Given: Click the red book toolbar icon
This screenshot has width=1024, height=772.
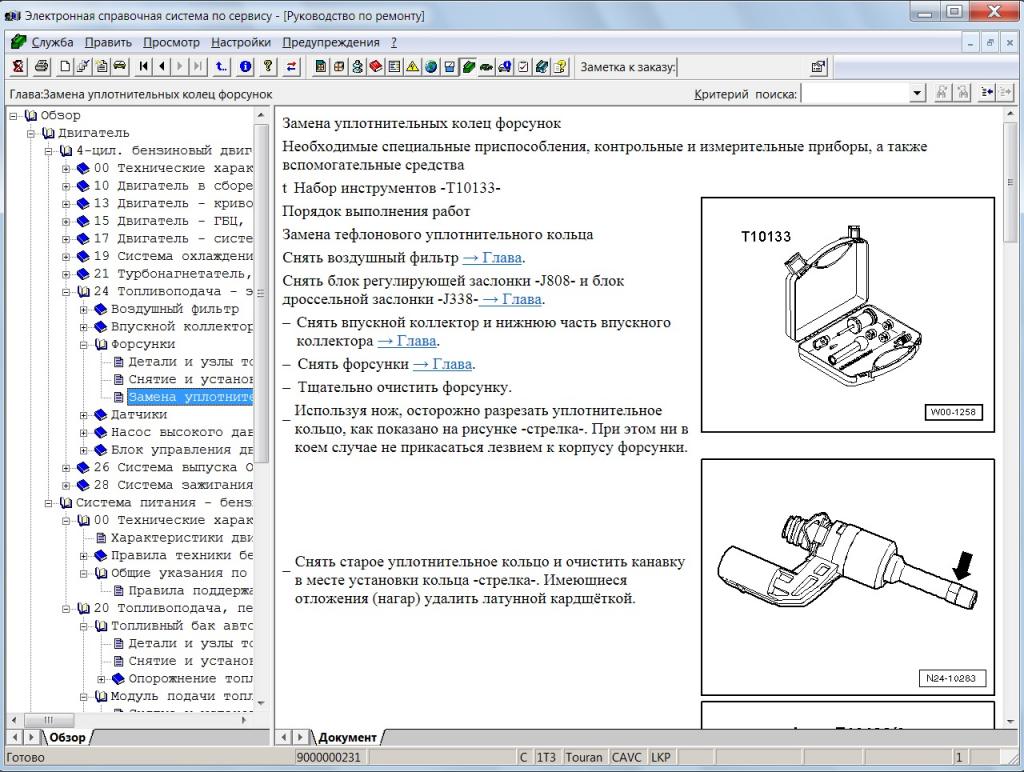Looking at the screenshot, I should point(376,67).
